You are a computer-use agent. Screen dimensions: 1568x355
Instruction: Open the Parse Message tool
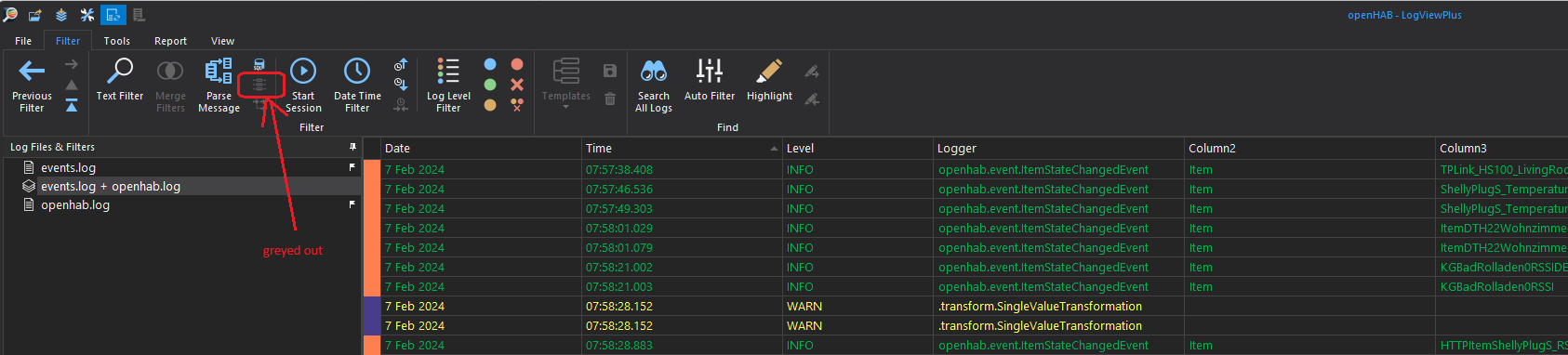point(219,85)
